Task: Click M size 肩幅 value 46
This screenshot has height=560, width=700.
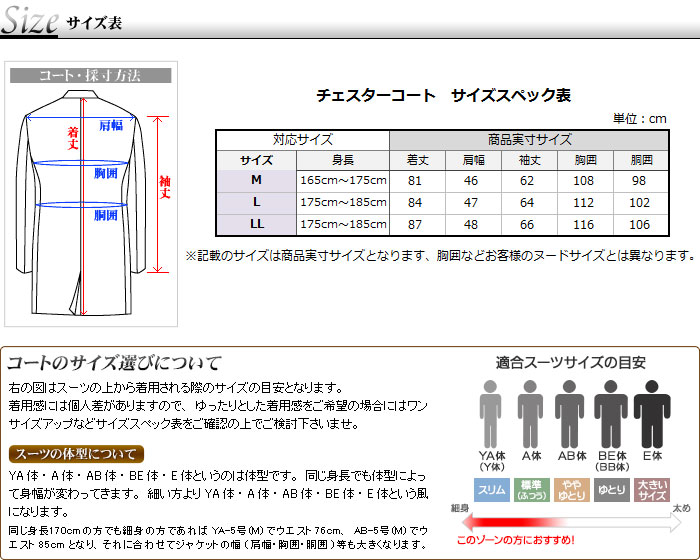Action: pos(471,181)
